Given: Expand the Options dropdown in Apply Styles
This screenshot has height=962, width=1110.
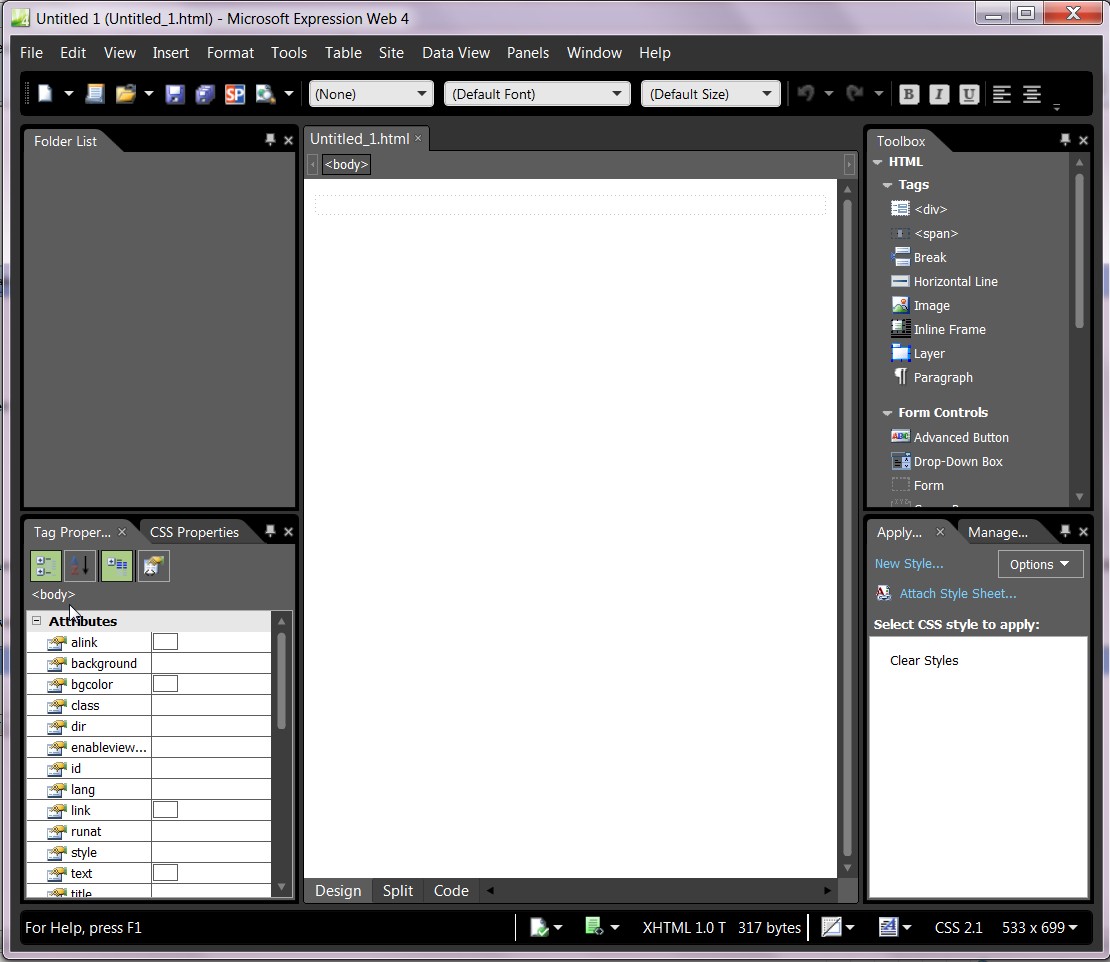Looking at the screenshot, I should pos(1040,564).
